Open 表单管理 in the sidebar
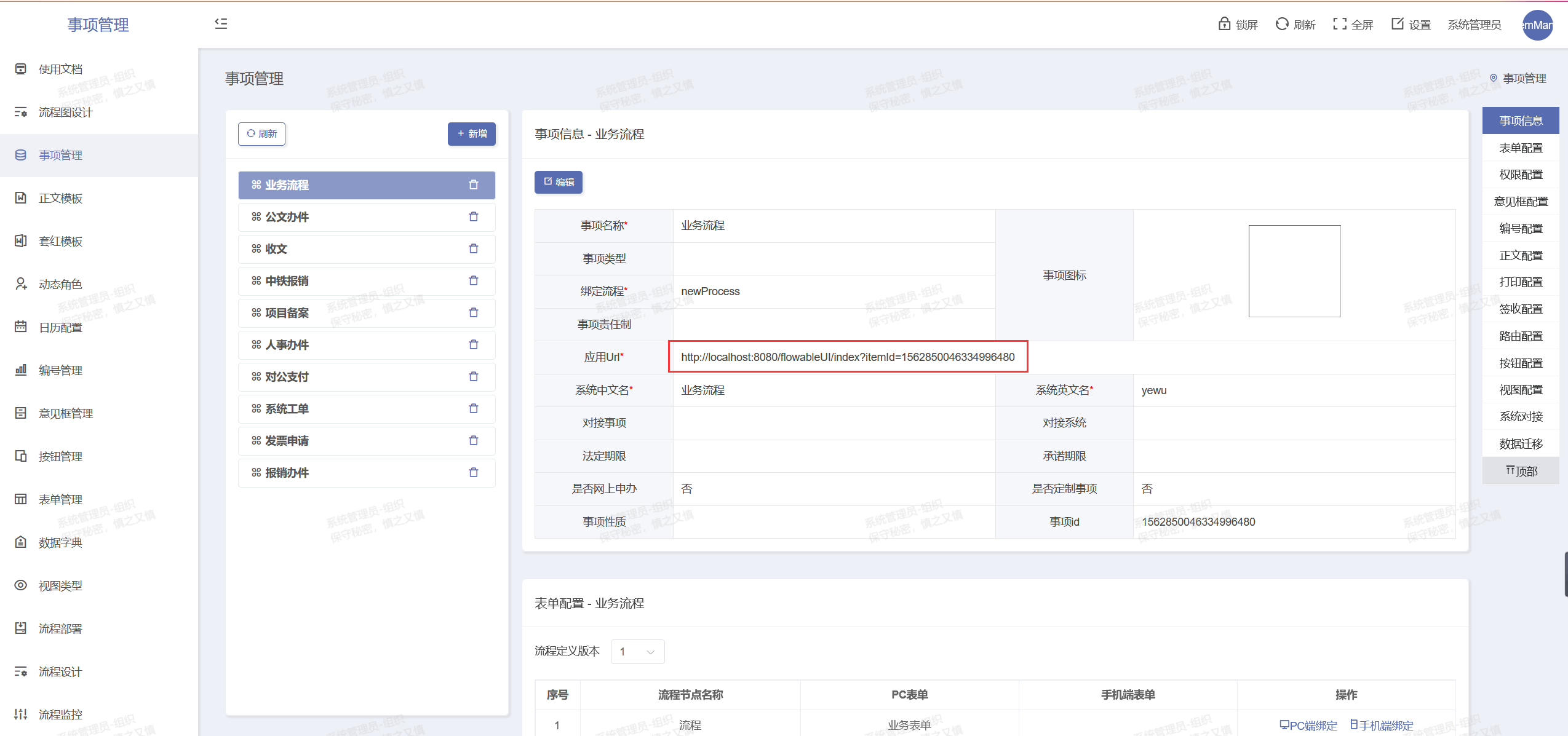The width and height of the screenshot is (1568, 736). (99, 499)
